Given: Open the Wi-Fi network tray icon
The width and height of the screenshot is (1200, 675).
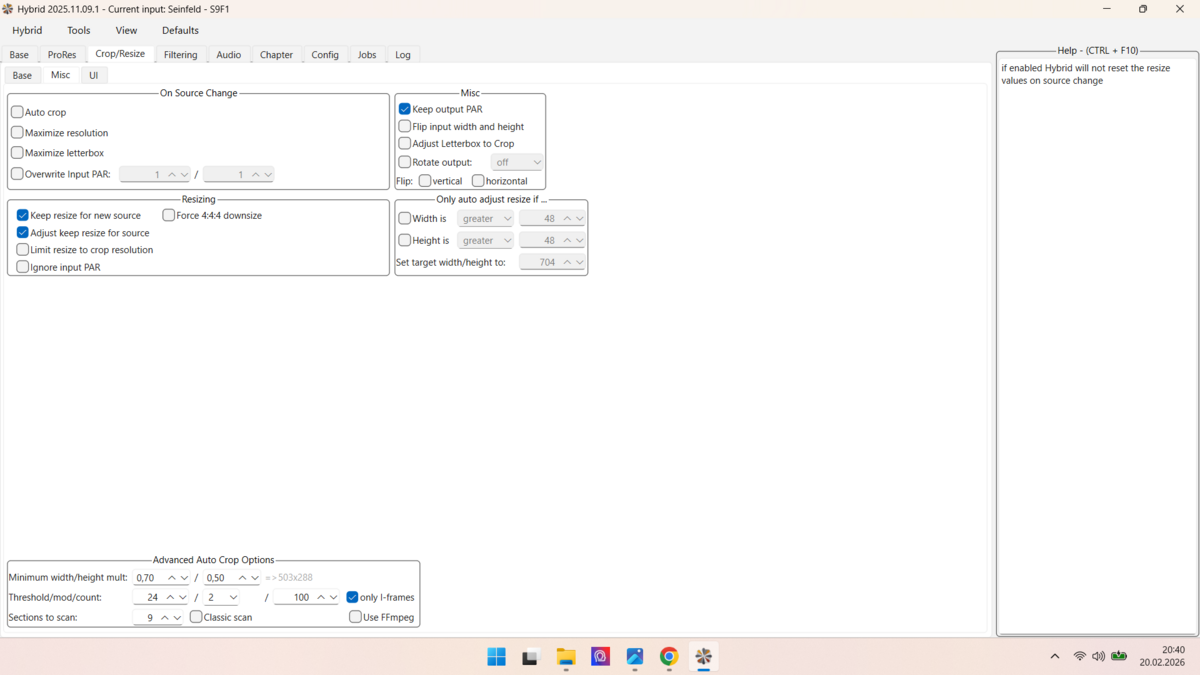Looking at the screenshot, I should pyautogui.click(x=1079, y=657).
